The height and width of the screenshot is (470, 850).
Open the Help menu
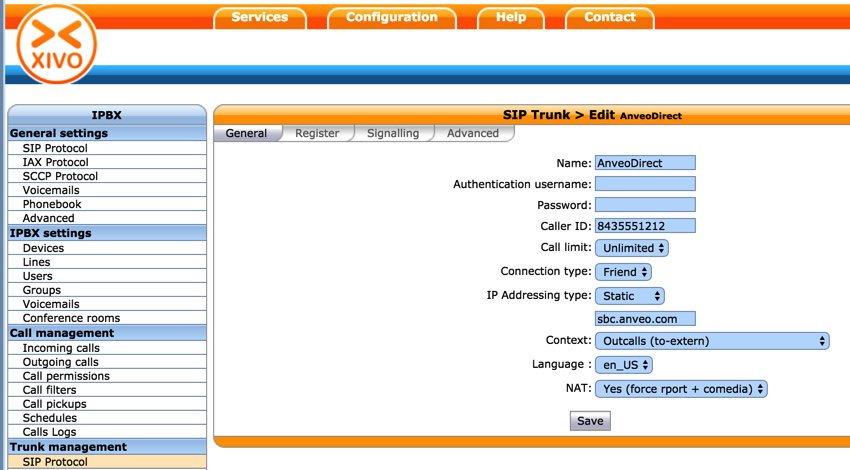[x=511, y=18]
